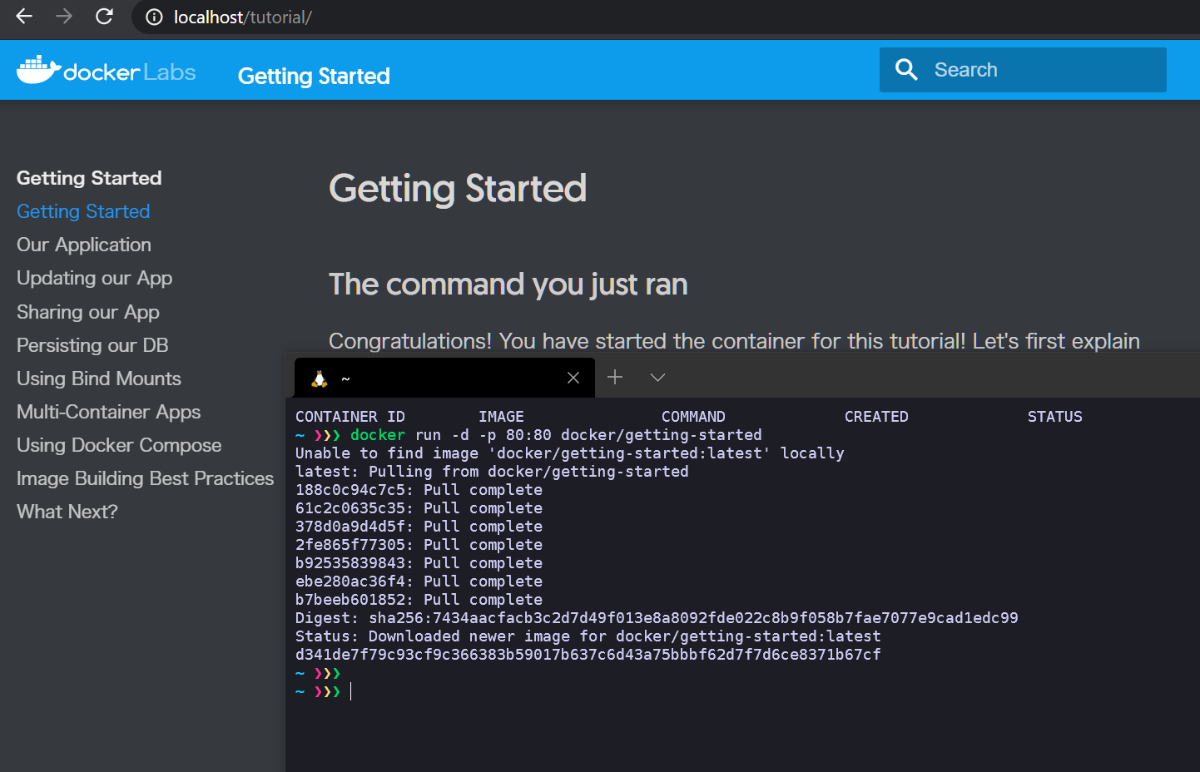The image size is (1200, 772).
Task: Go to Multi-Container Apps section
Action: 109,412
